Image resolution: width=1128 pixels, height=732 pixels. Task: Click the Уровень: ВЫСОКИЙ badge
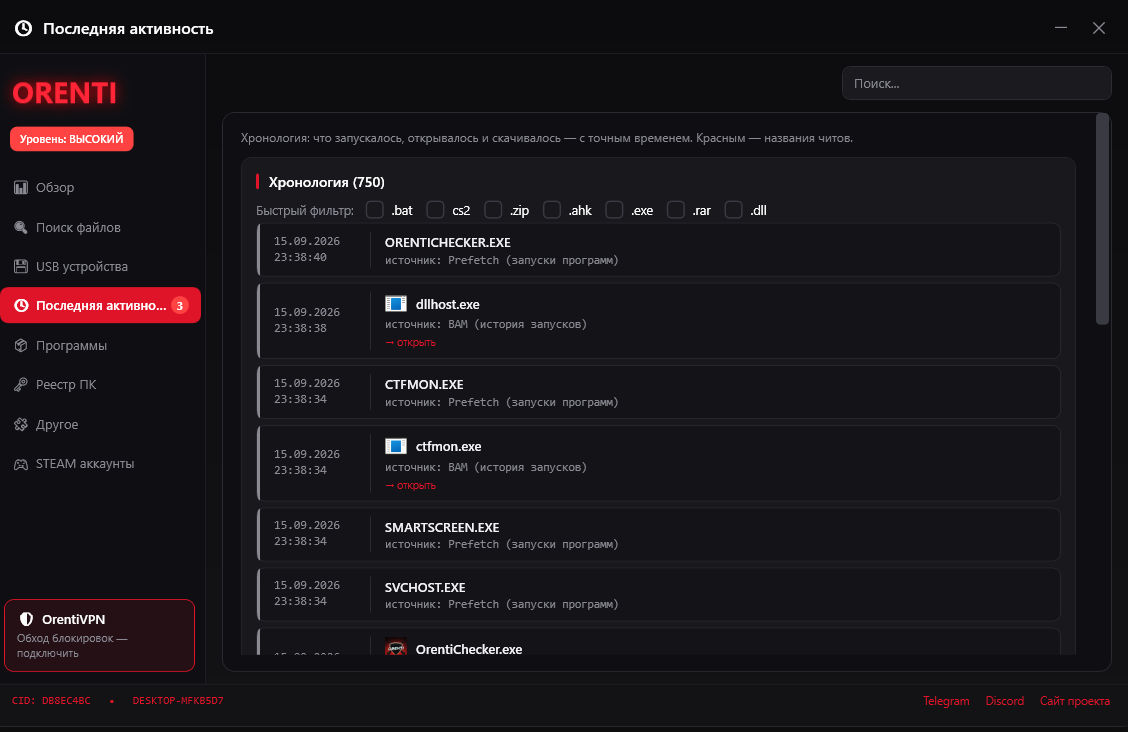coord(71,139)
